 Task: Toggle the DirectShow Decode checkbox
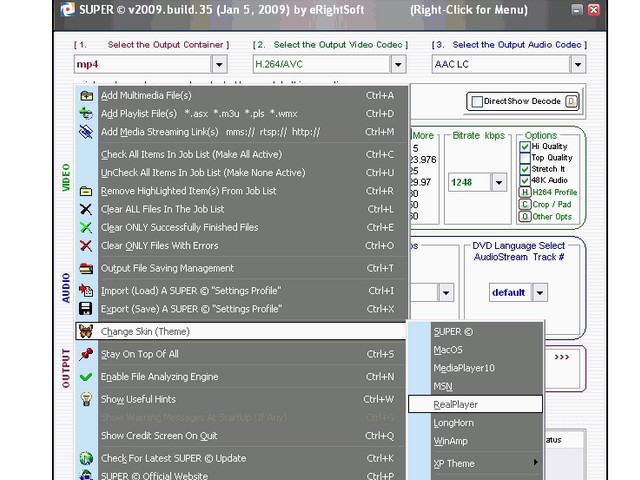coord(477,101)
